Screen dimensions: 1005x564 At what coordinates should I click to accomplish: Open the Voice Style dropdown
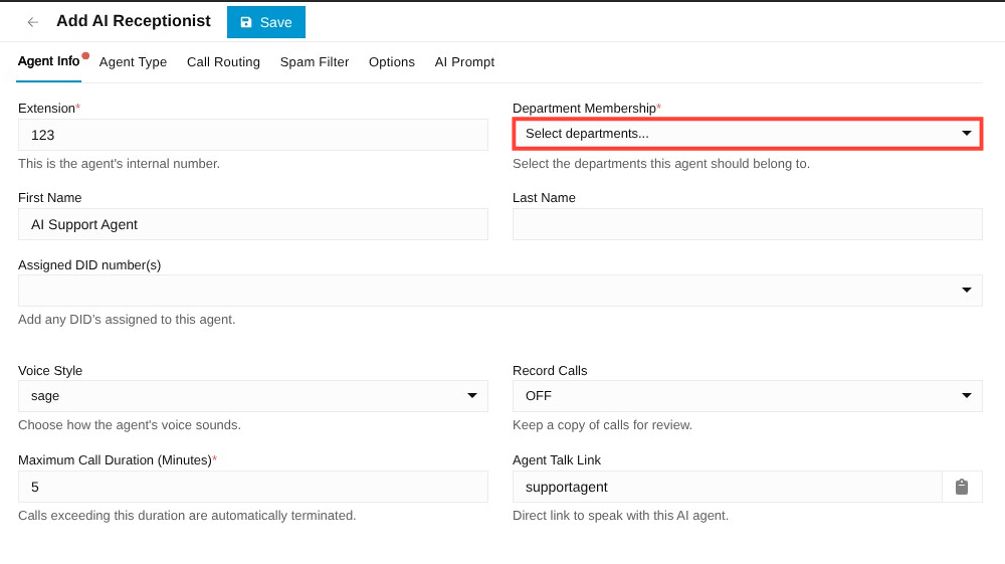click(x=253, y=396)
